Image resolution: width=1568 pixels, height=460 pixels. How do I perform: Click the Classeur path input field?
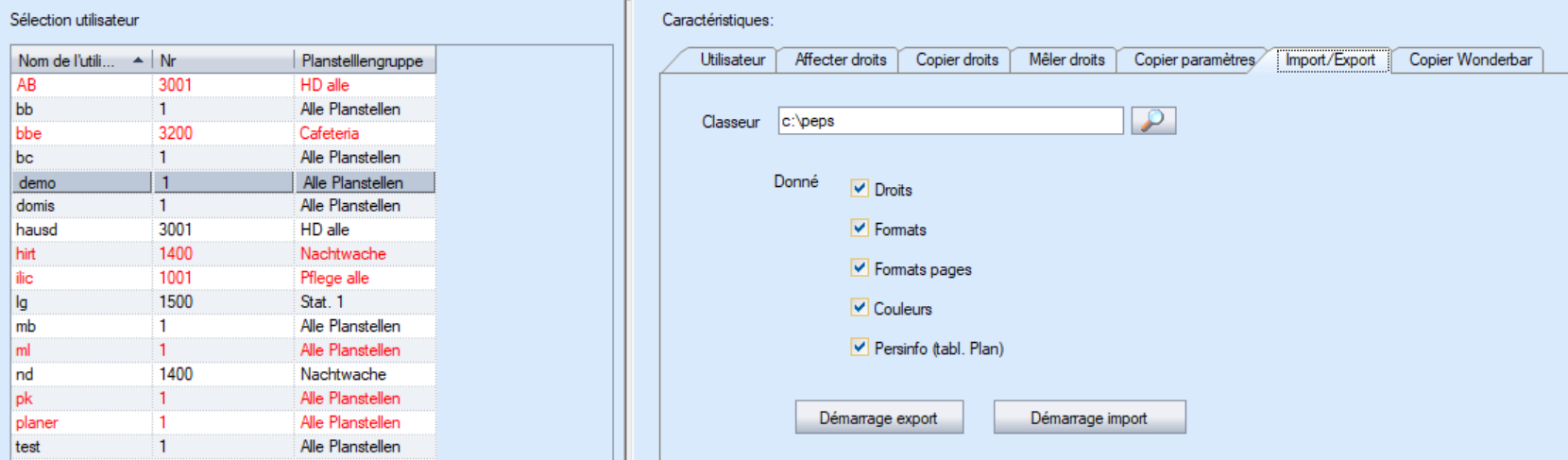(949, 121)
